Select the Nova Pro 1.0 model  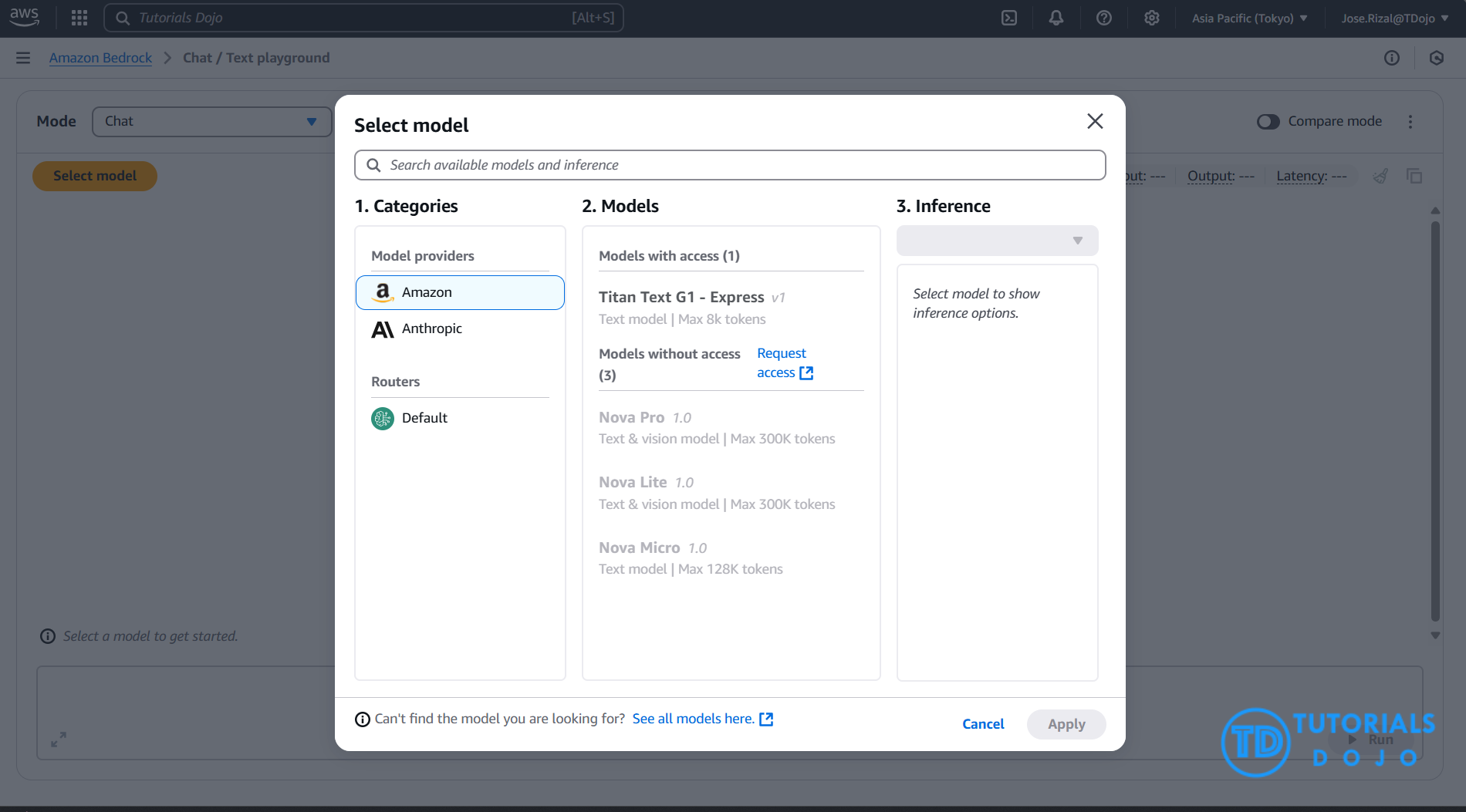731,428
